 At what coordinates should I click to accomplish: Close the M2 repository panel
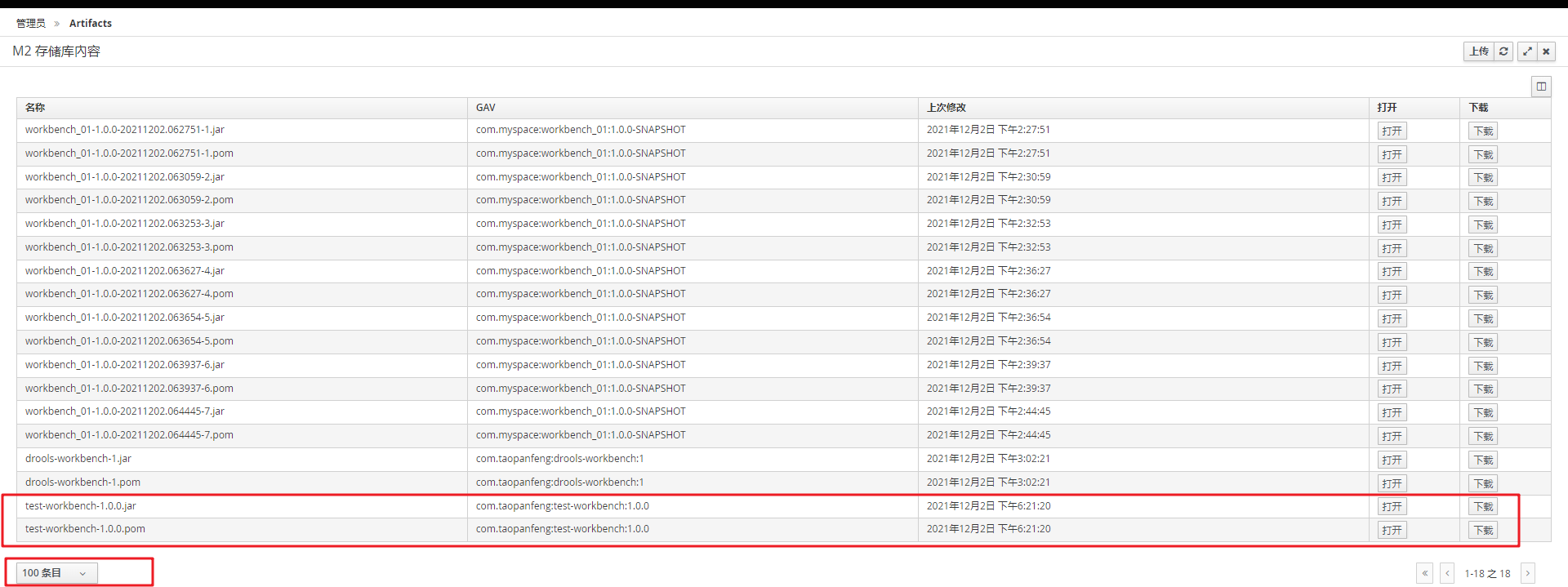pos(1546,51)
